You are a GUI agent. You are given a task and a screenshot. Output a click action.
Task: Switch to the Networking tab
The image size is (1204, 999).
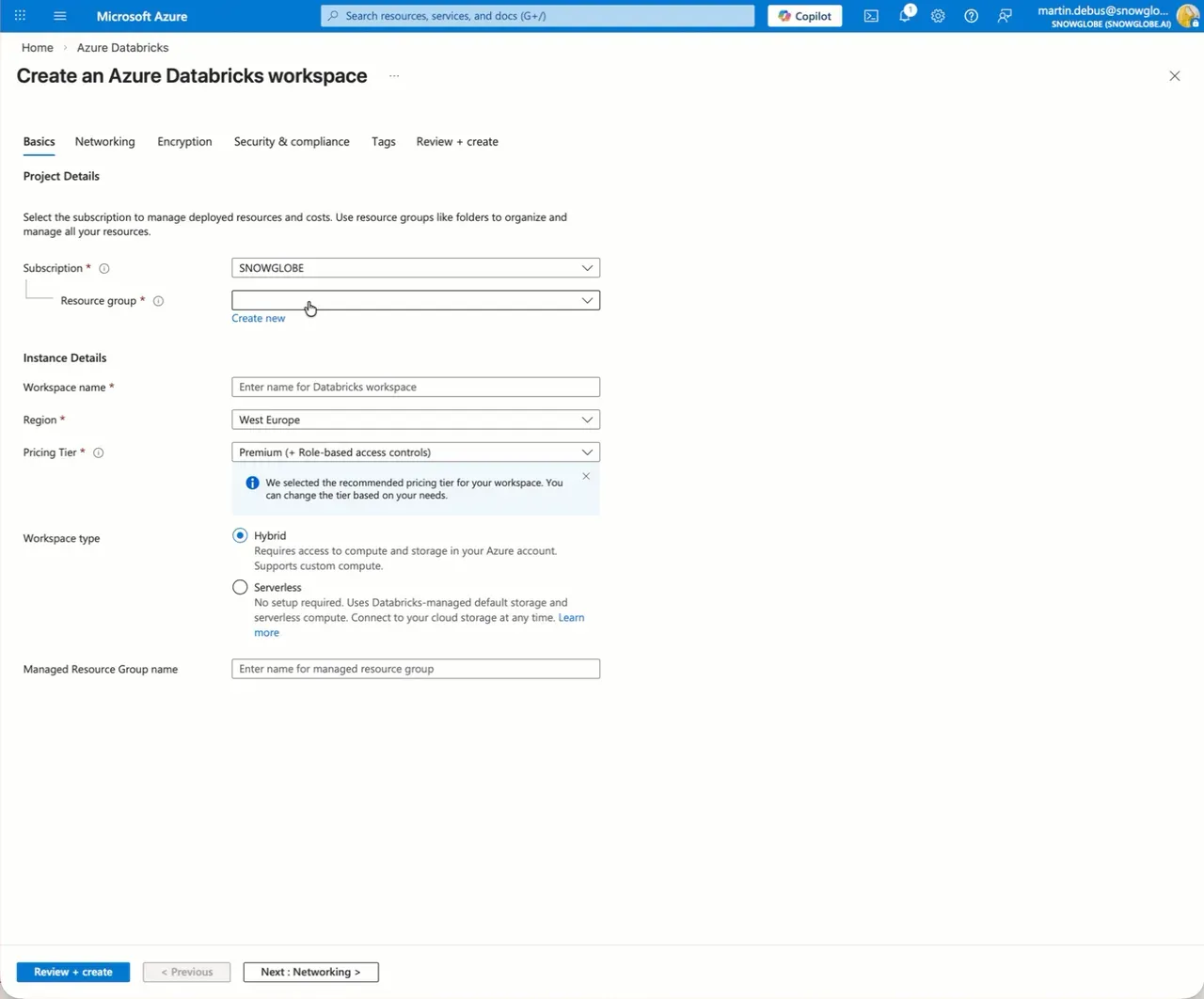tap(105, 142)
